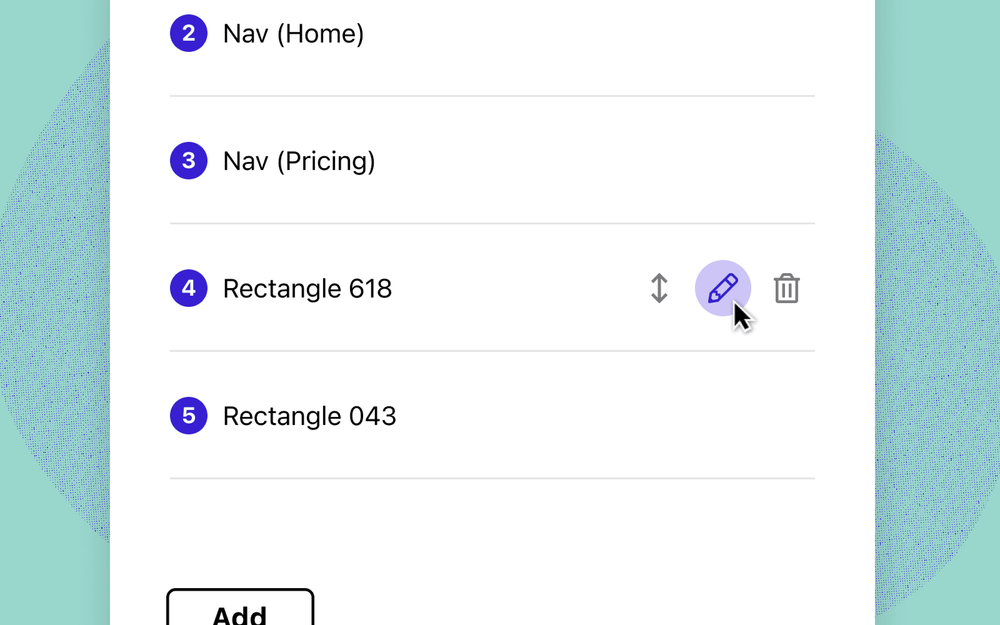The height and width of the screenshot is (625, 1000).
Task: Click the numbered badge 2 beside Nav (Home)
Action: coord(188,33)
